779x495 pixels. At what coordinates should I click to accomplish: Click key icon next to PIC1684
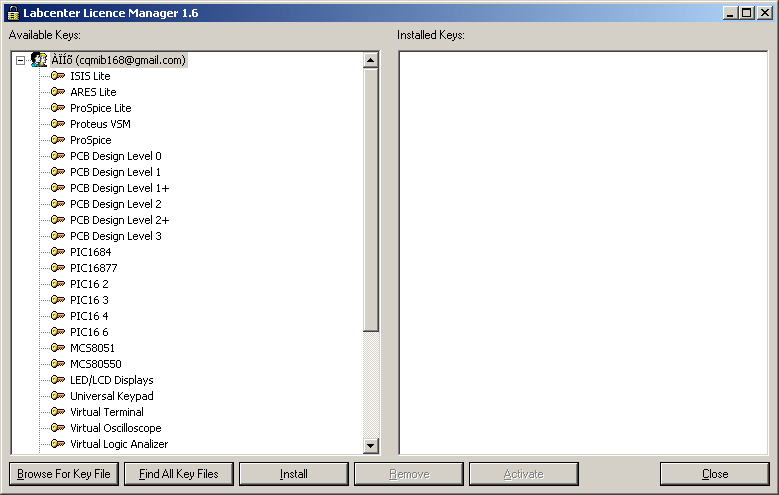pyautogui.click(x=58, y=252)
